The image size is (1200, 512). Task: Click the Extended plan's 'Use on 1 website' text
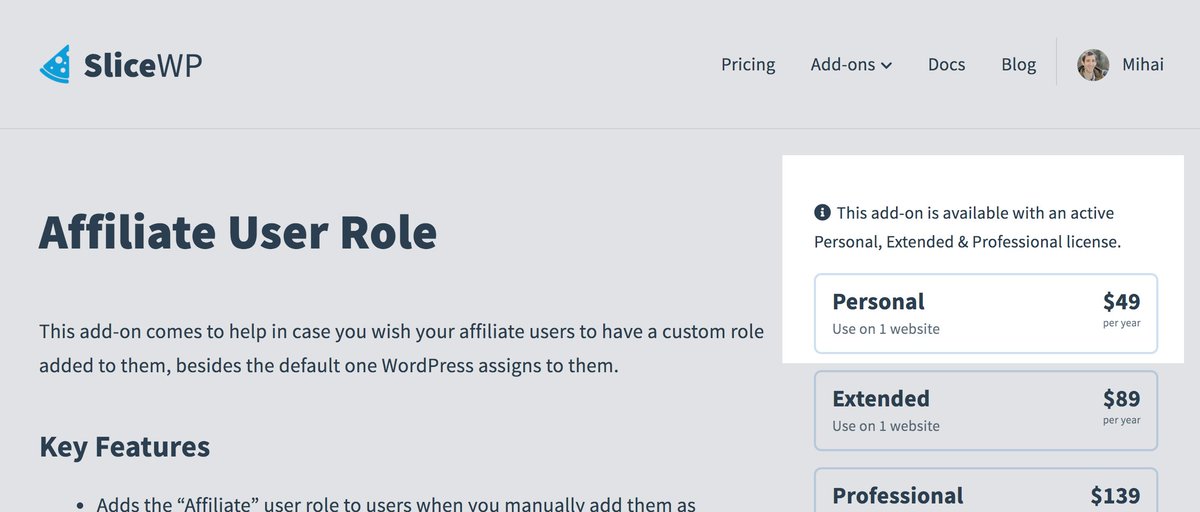tap(886, 425)
